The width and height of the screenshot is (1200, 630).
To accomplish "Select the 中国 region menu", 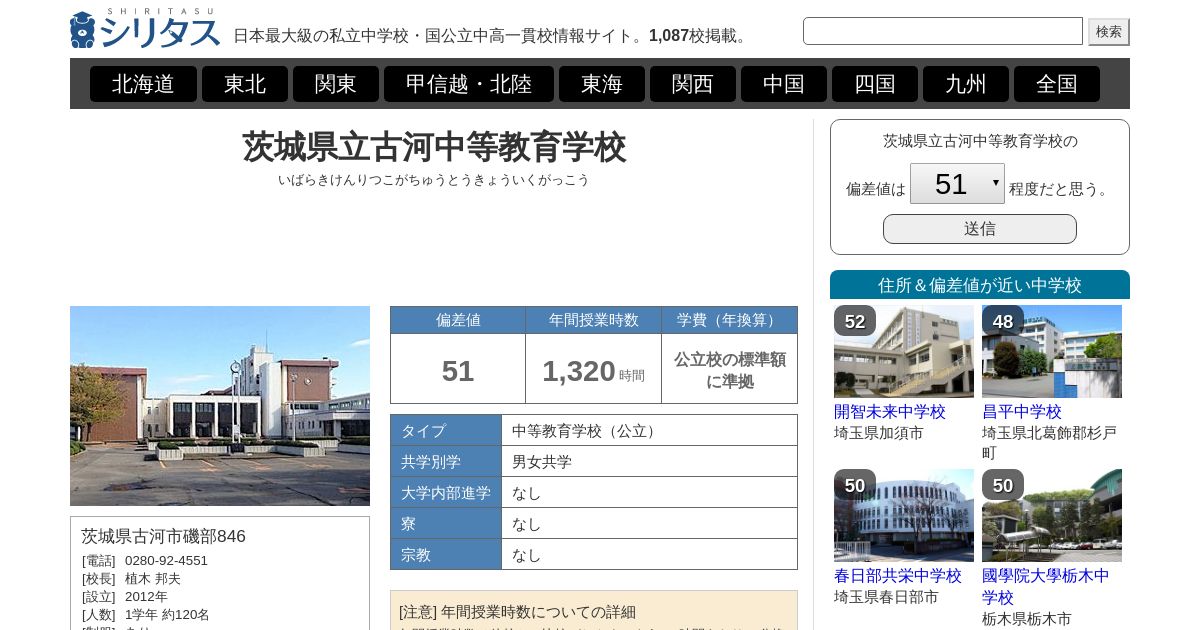I will click(784, 84).
